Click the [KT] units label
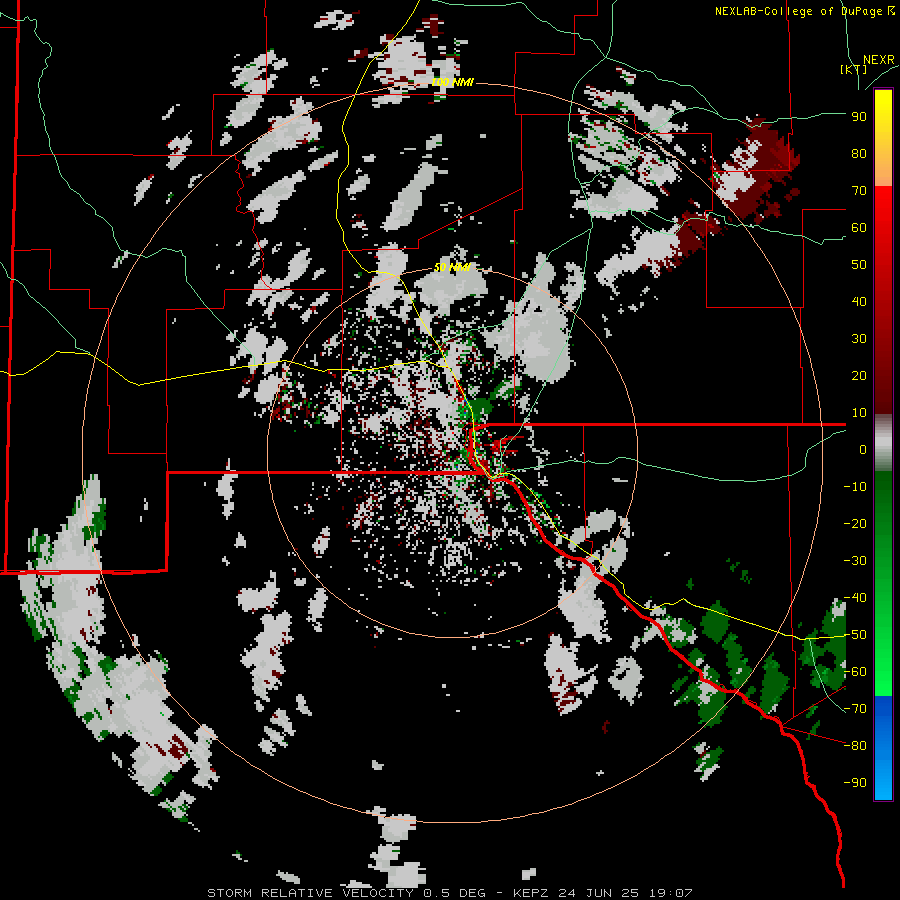This screenshot has width=900, height=900. pyautogui.click(x=853, y=69)
